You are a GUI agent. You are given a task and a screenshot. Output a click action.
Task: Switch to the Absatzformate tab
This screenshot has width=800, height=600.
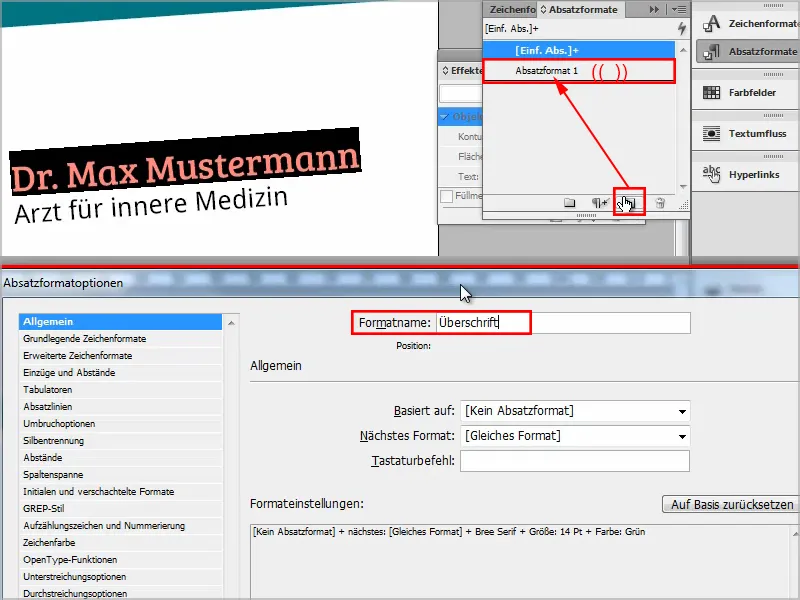[x=579, y=9]
